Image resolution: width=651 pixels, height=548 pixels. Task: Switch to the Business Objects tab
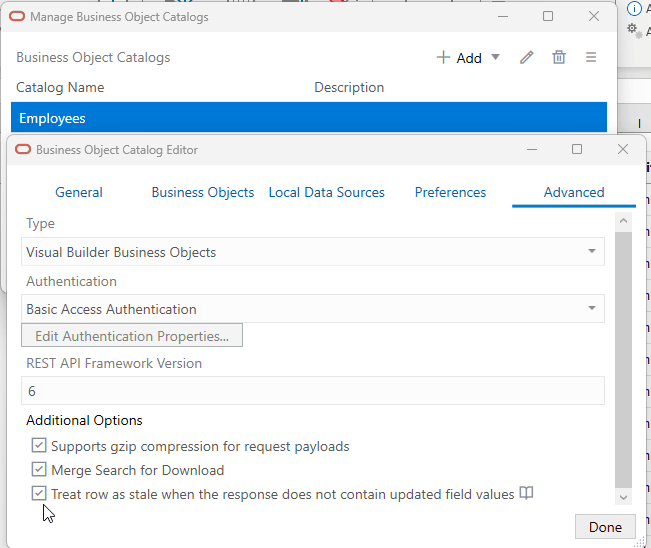click(203, 192)
